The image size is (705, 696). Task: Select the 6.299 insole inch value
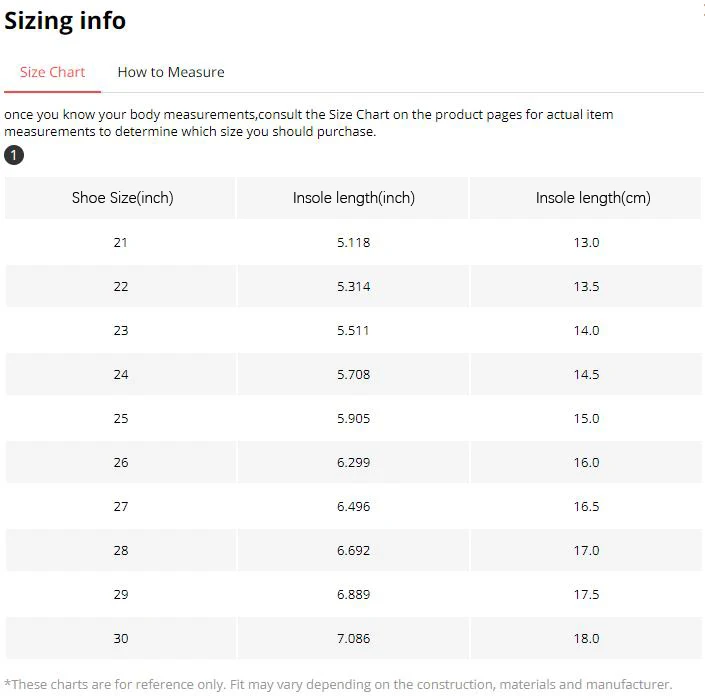pos(353,462)
